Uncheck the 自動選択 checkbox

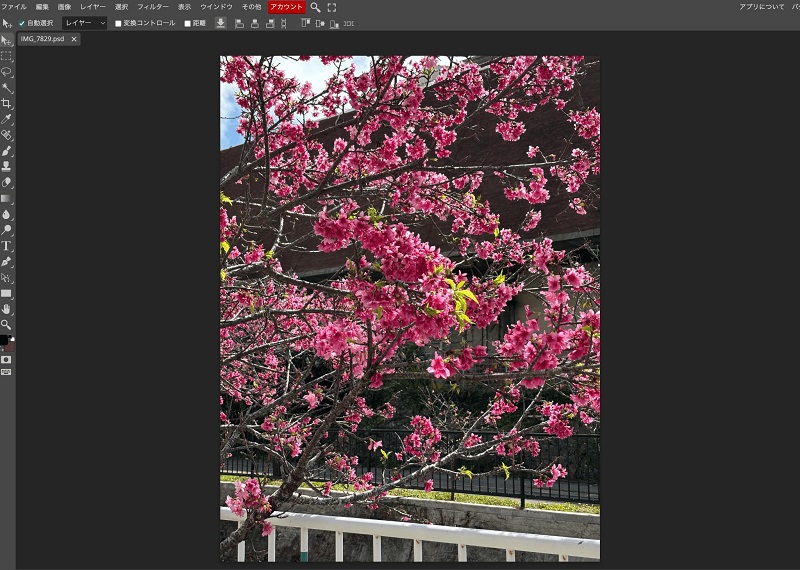click(22, 23)
